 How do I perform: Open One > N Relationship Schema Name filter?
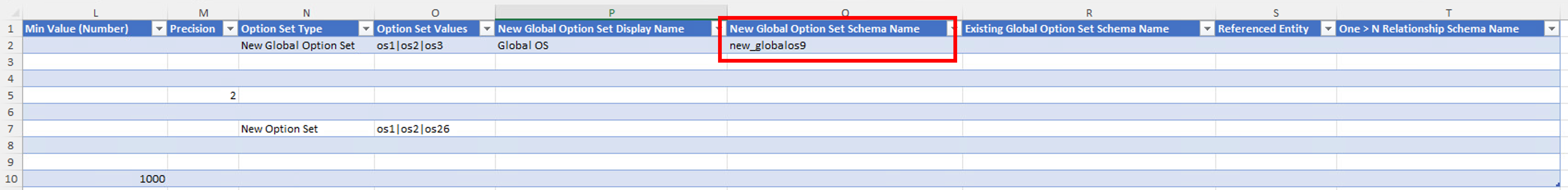click(x=1552, y=29)
